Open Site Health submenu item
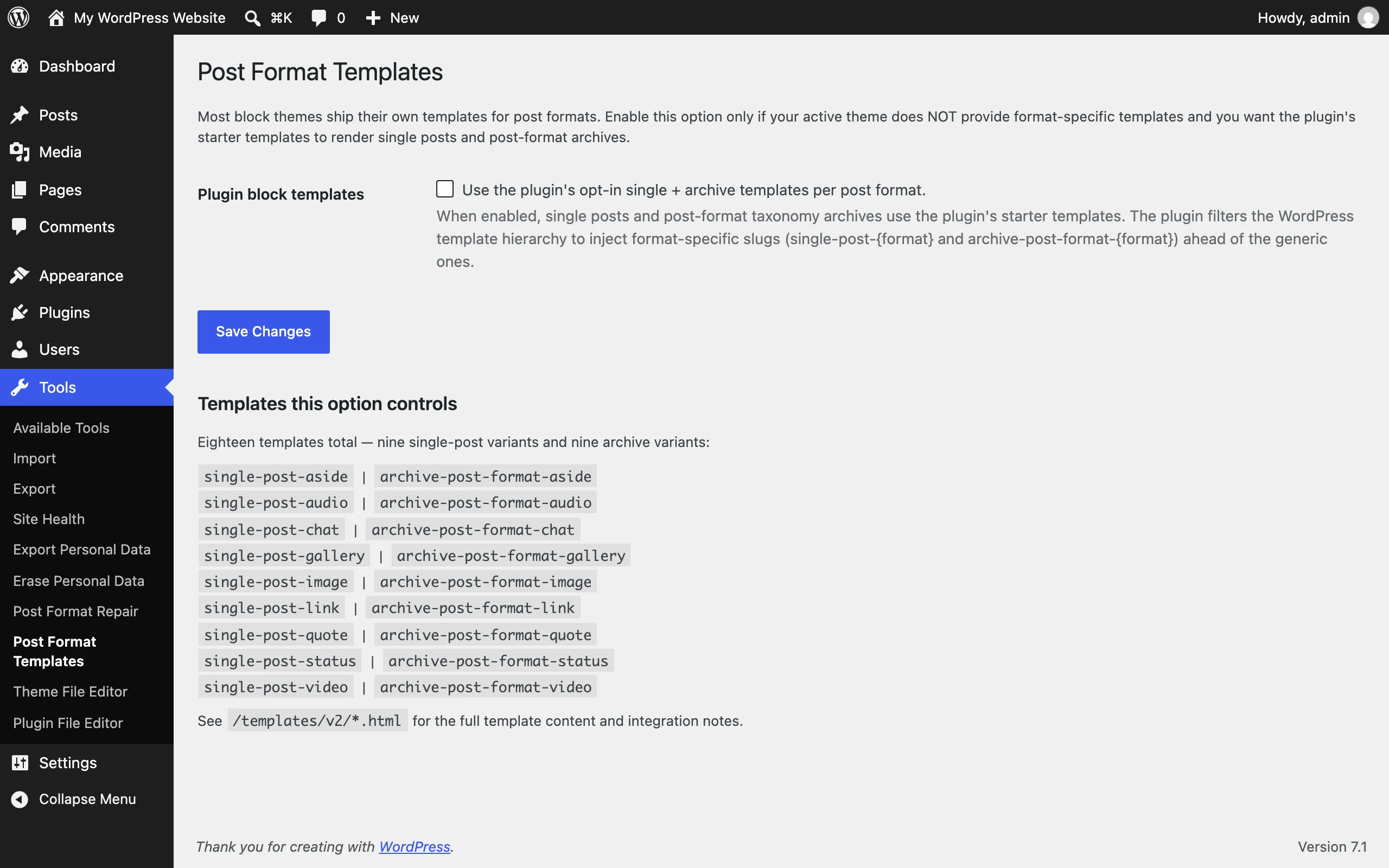 point(49,519)
